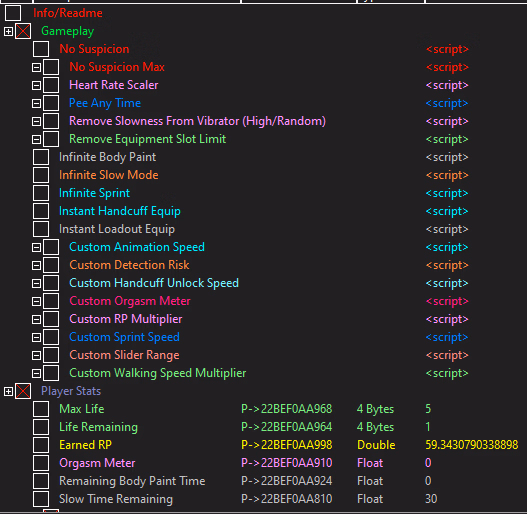This screenshot has height=515, width=527.
Task: Click the Earned RP value field
Action: click(x=472, y=445)
